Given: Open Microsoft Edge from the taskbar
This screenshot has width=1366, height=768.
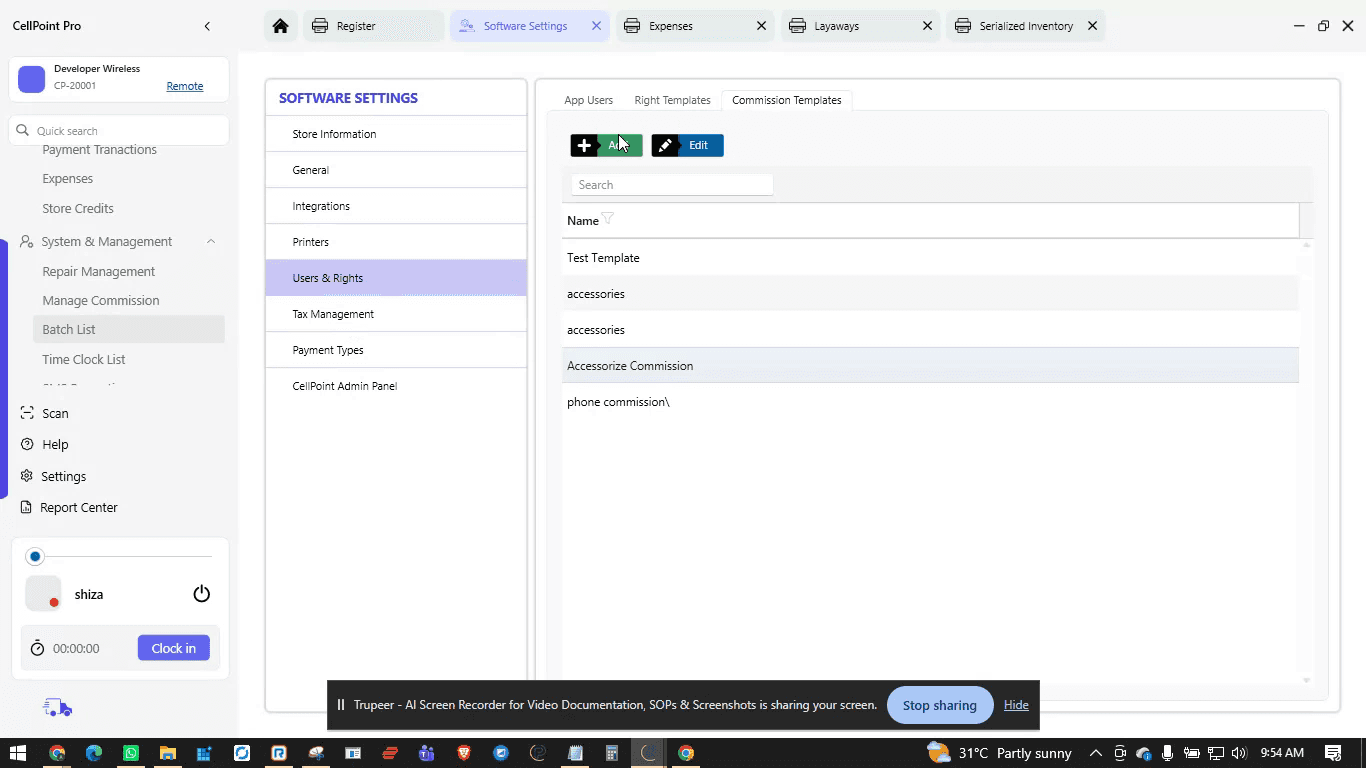Looking at the screenshot, I should (x=94, y=753).
